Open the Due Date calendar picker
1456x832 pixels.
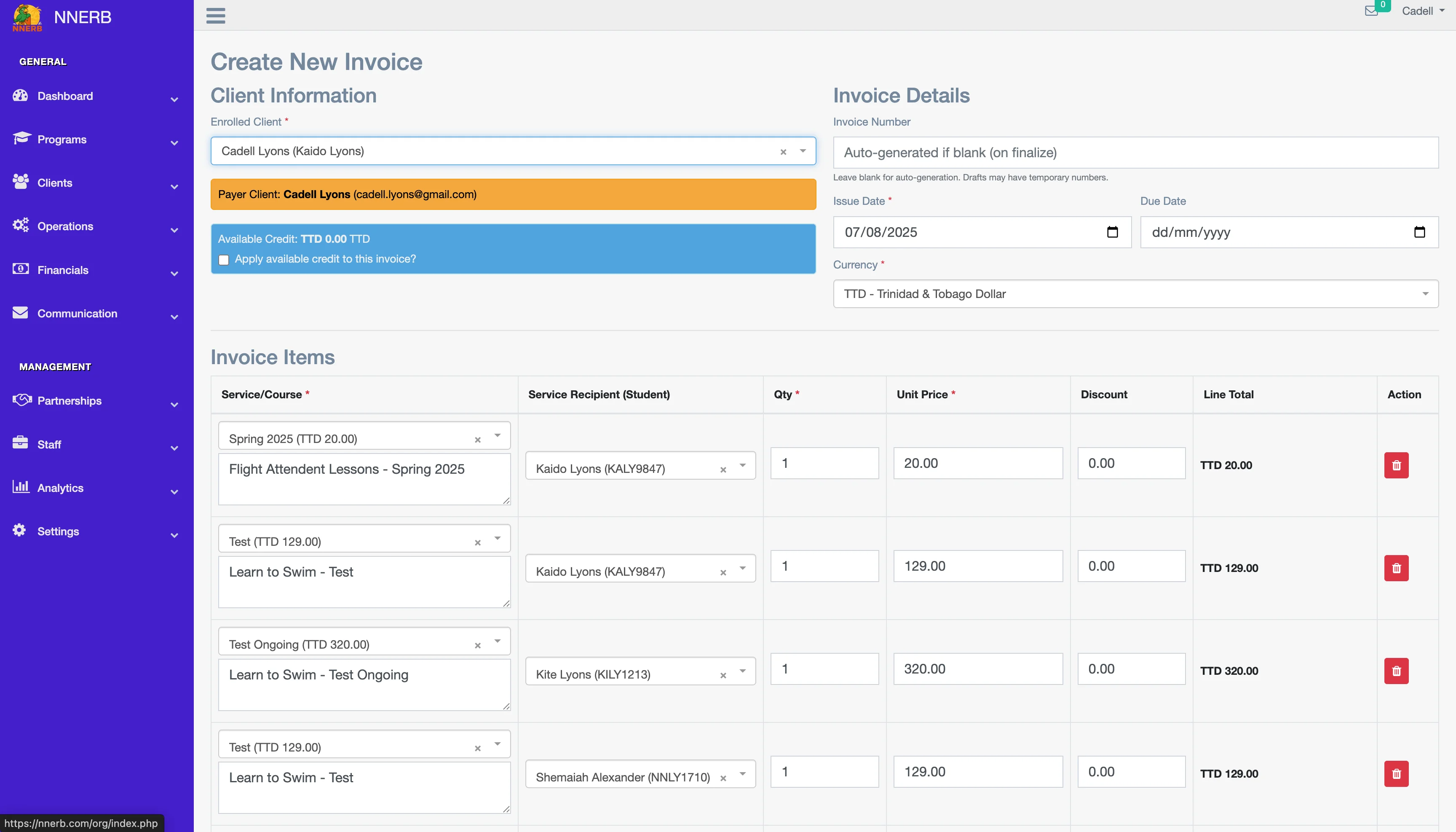[x=1419, y=232]
